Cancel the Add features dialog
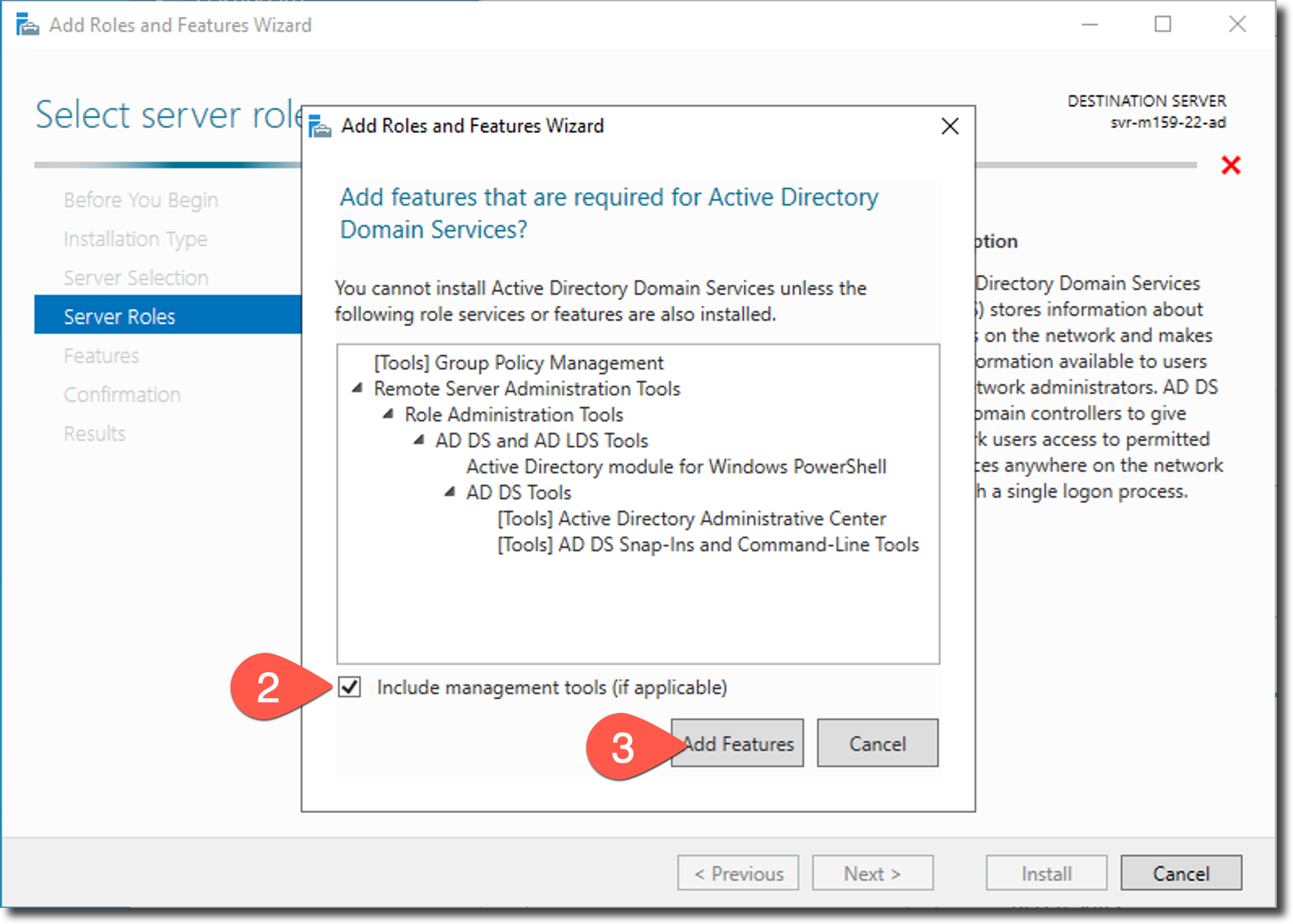The image size is (1293, 924). click(877, 743)
